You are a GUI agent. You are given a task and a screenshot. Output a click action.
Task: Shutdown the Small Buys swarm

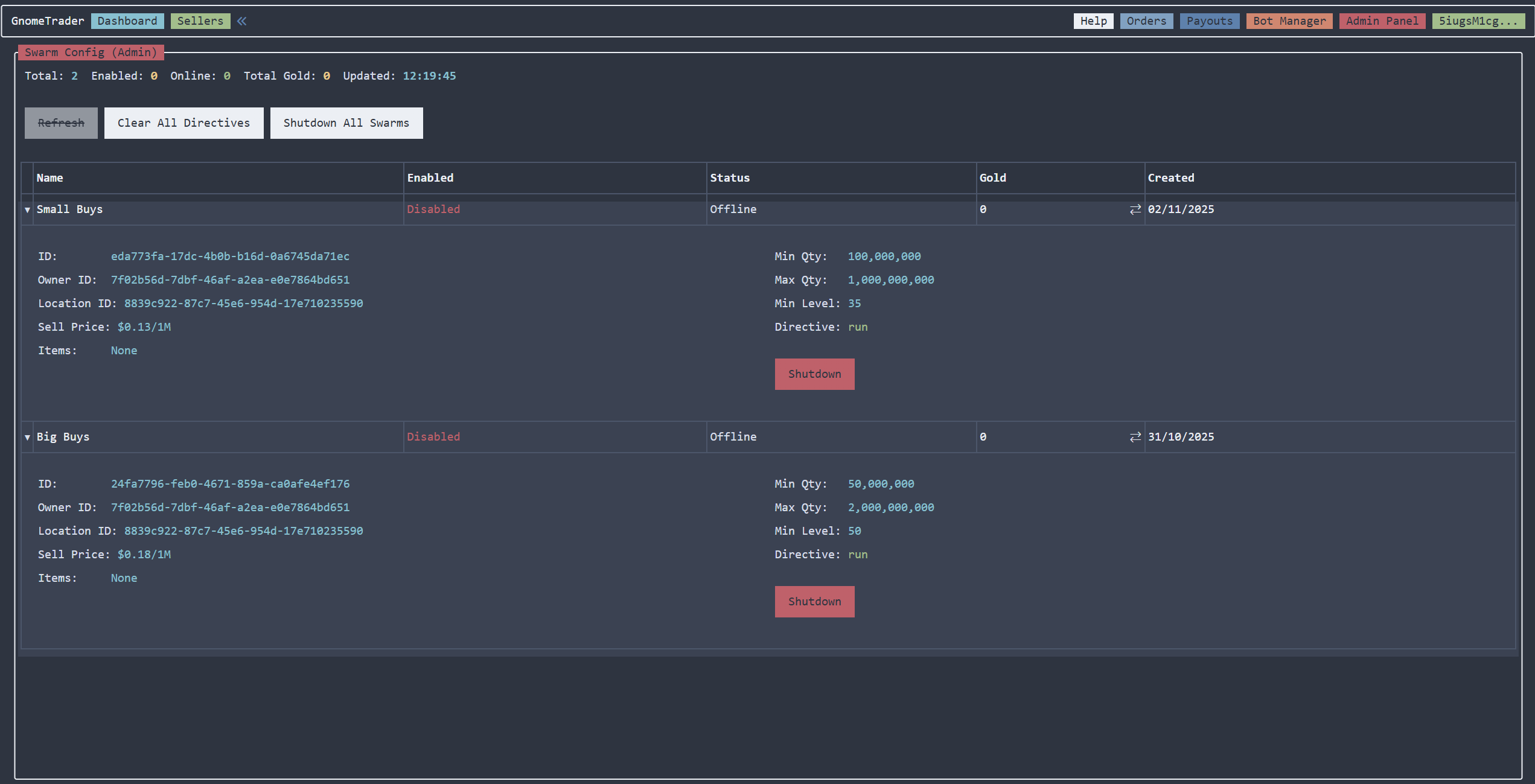pos(814,374)
